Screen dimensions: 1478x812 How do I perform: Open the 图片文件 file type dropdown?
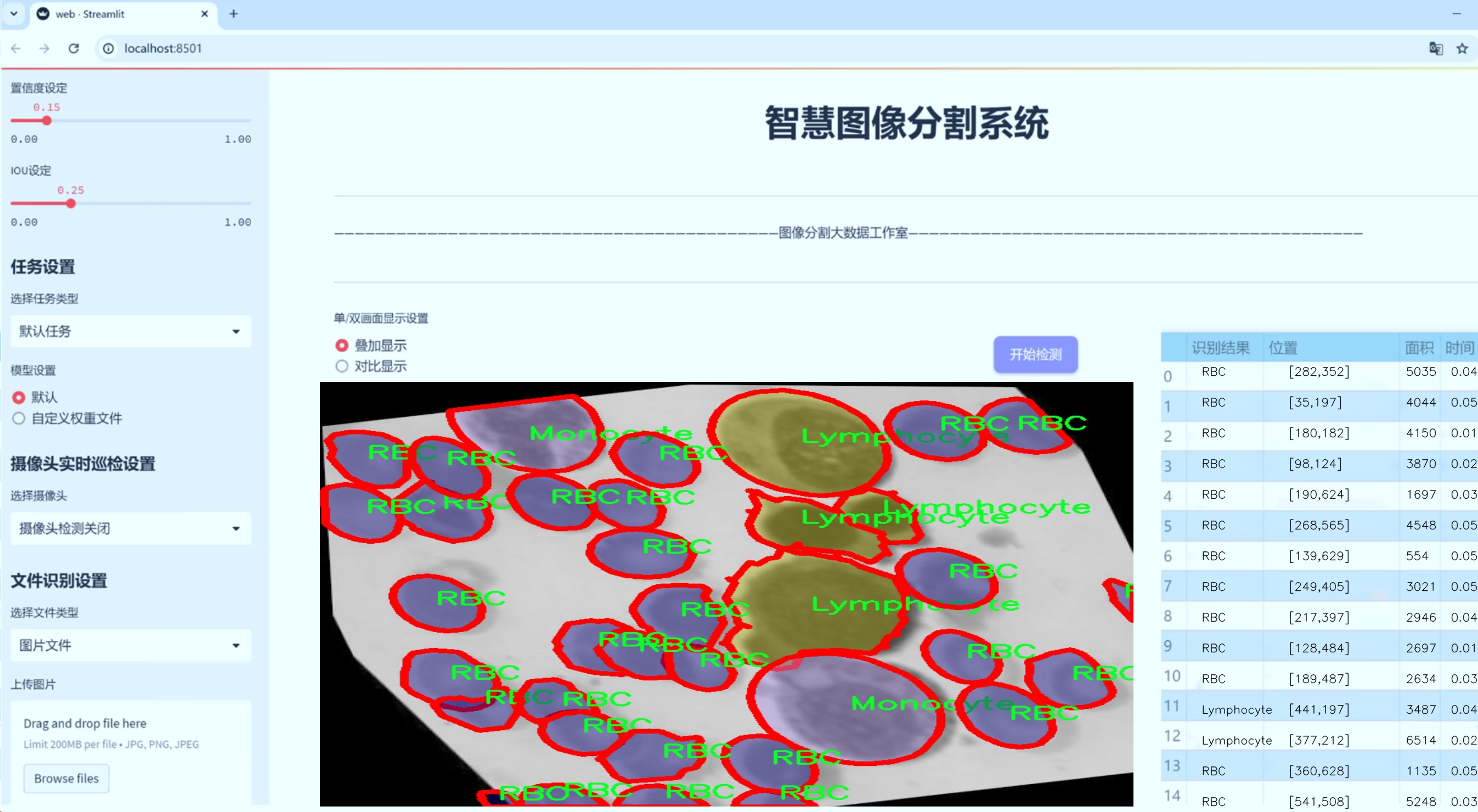click(x=131, y=645)
